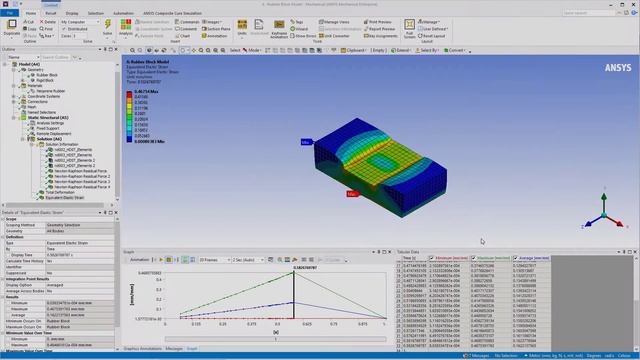Click the Solve lightning bolt icon
This screenshot has height=360, width=640.
[108, 24]
